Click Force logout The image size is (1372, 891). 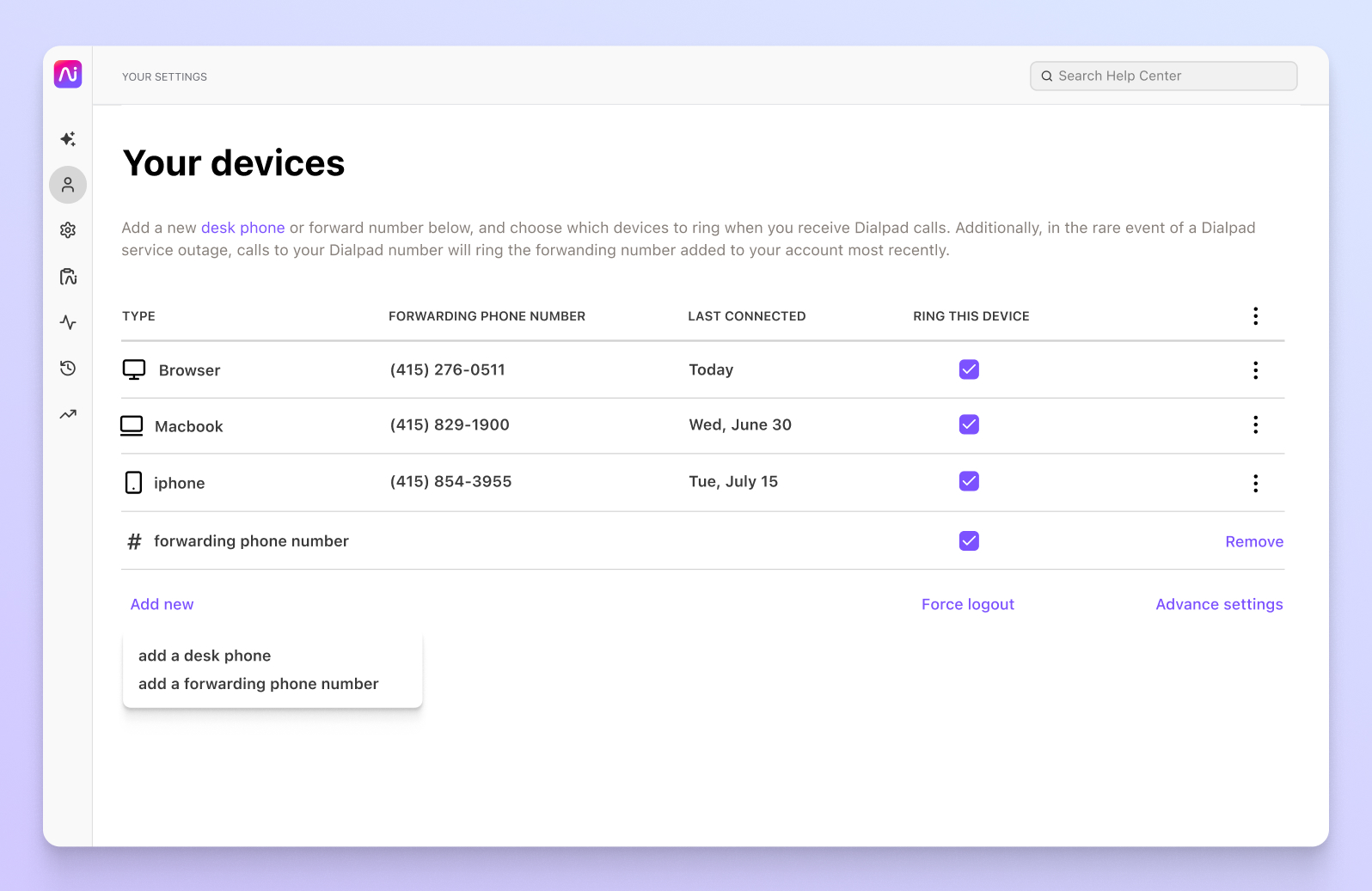tap(968, 604)
